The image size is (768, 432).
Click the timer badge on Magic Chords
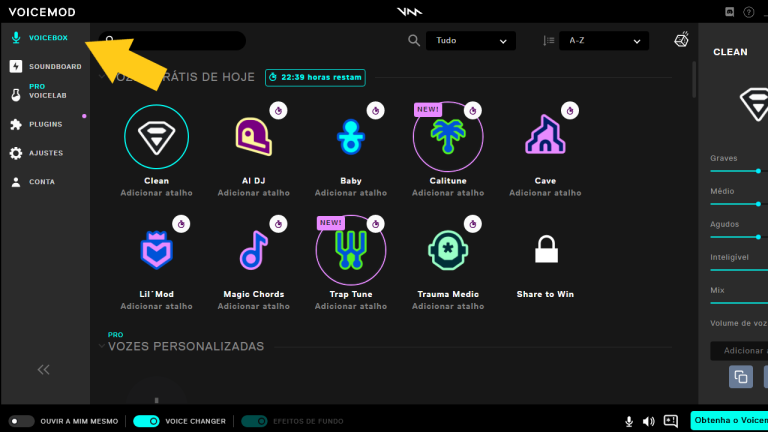pos(278,224)
